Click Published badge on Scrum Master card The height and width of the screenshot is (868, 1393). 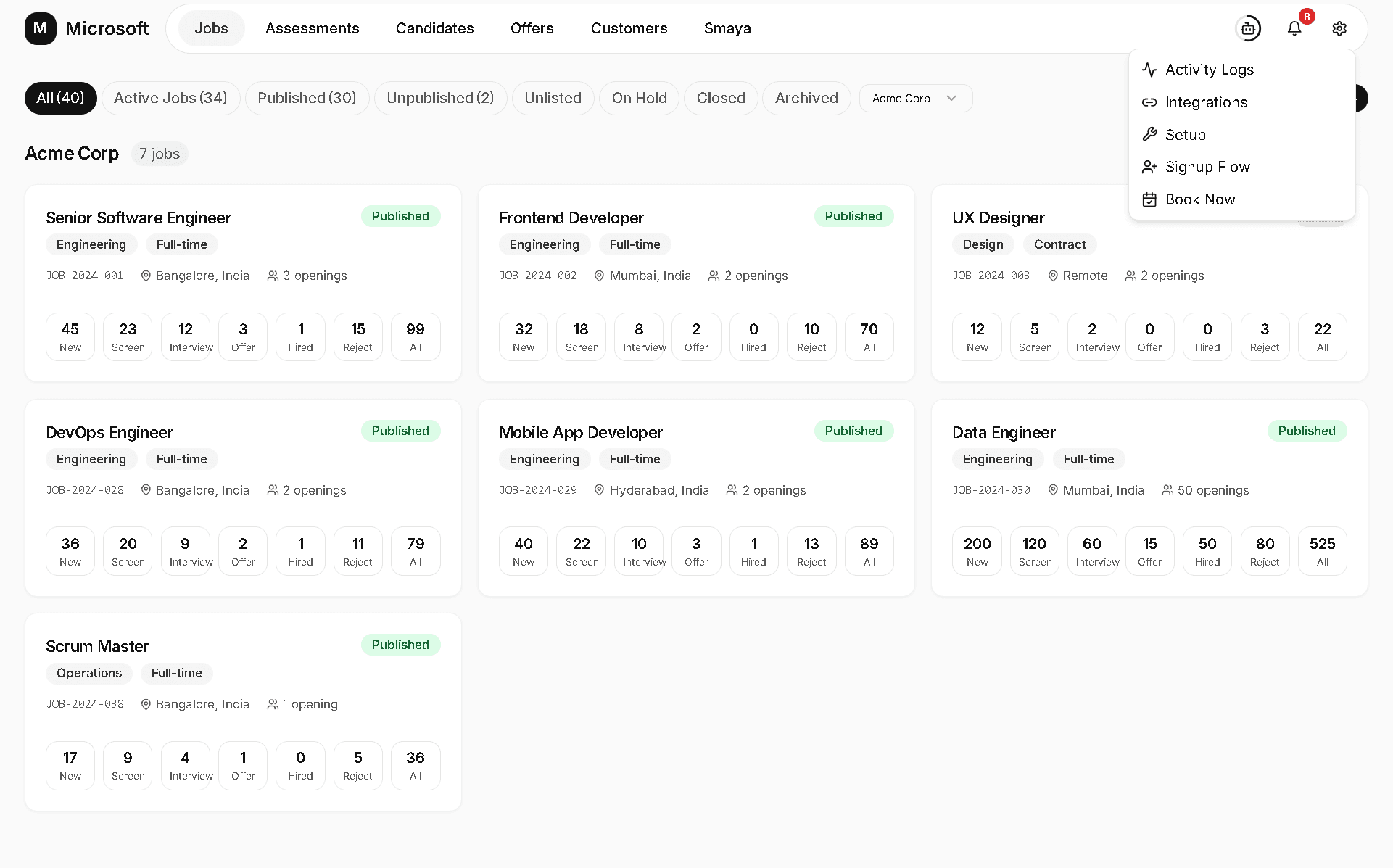(400, 645)
